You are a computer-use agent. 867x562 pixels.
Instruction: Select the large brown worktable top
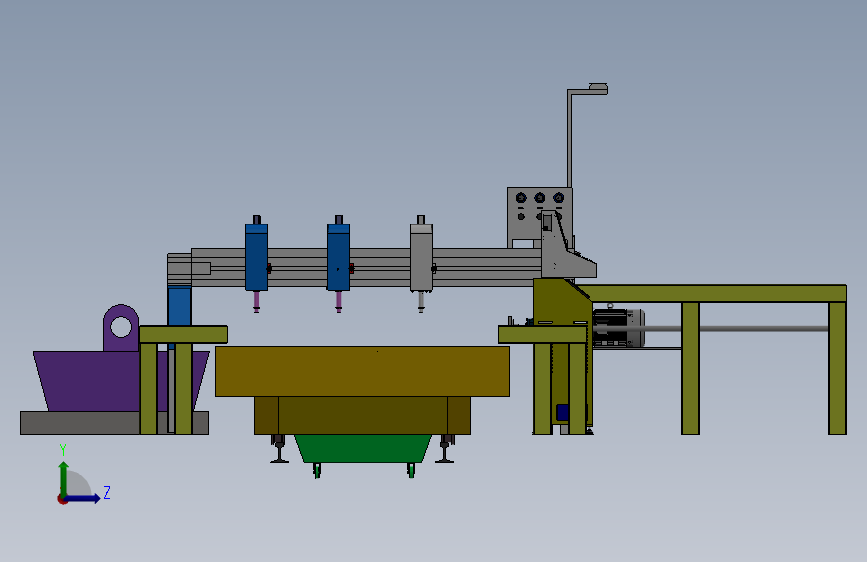(x=362, y=371)
